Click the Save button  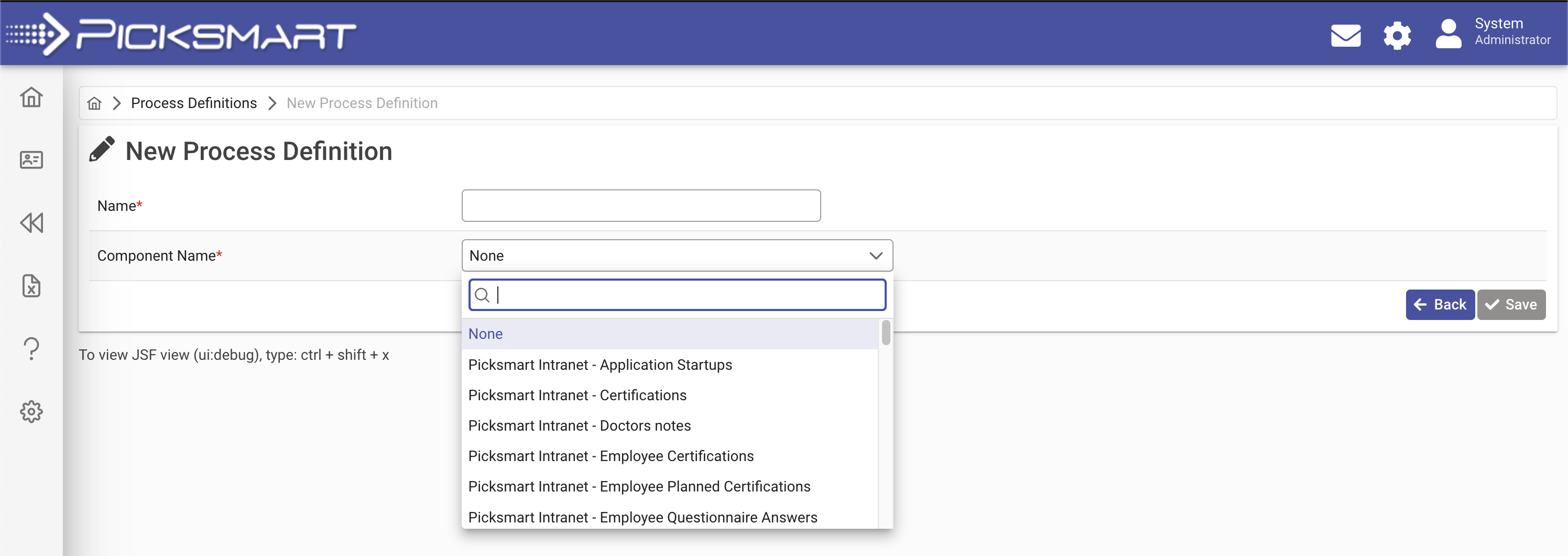pyautogui.click(x=1511, y=305)
